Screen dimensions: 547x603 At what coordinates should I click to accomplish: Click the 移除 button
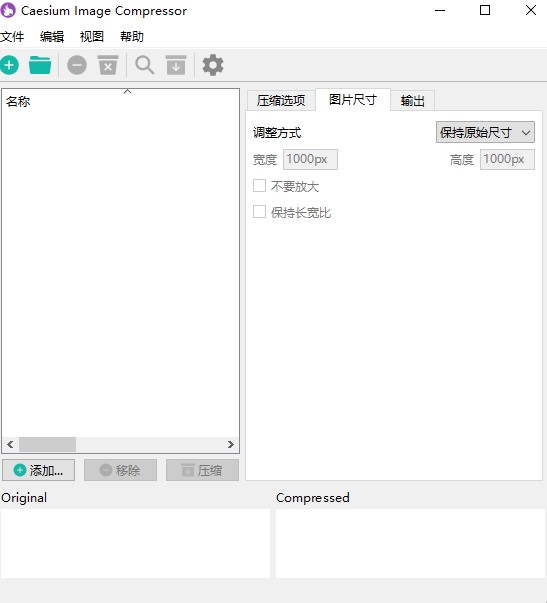point(120,470)
